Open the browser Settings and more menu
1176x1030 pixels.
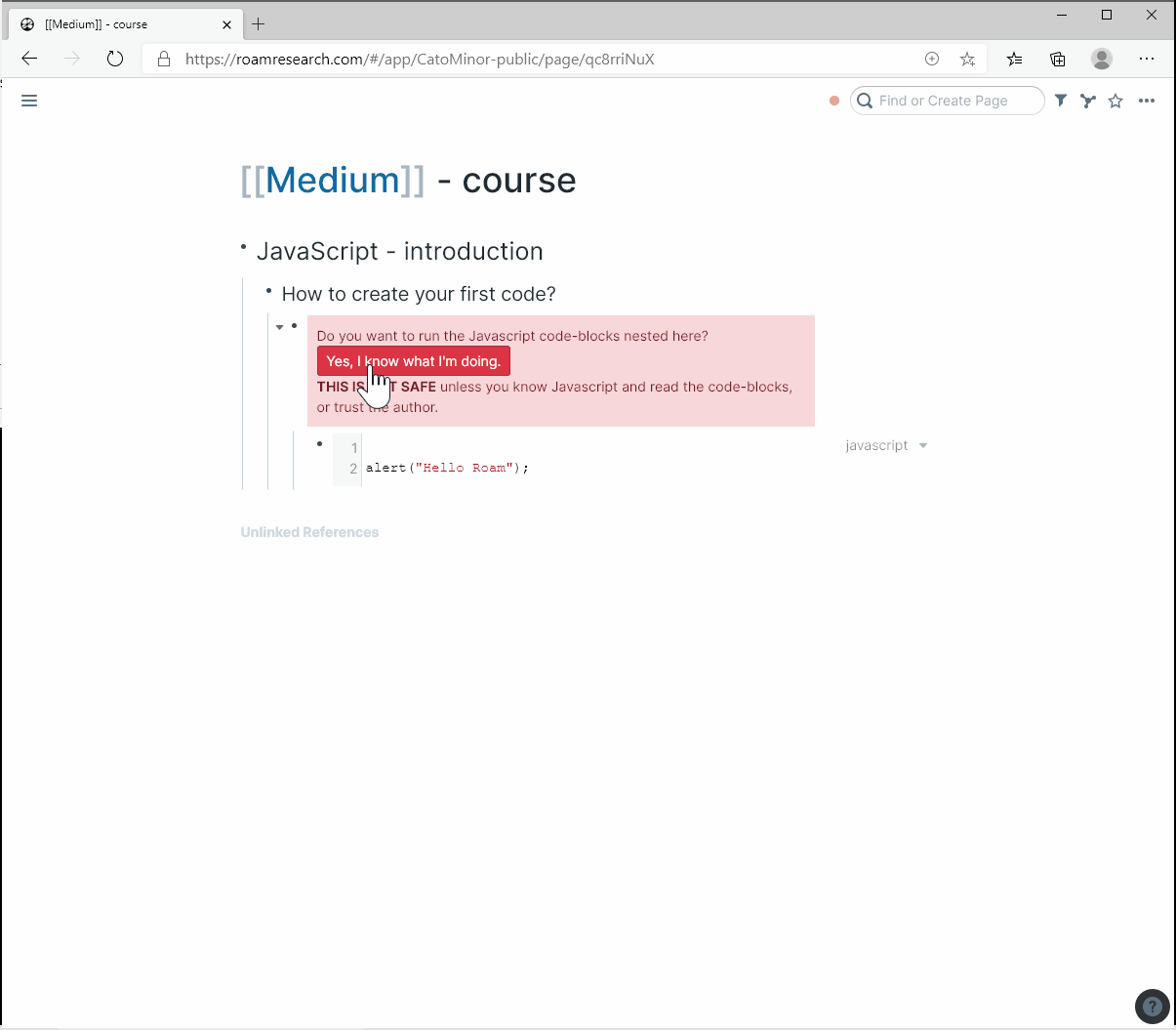(1147, 59)
